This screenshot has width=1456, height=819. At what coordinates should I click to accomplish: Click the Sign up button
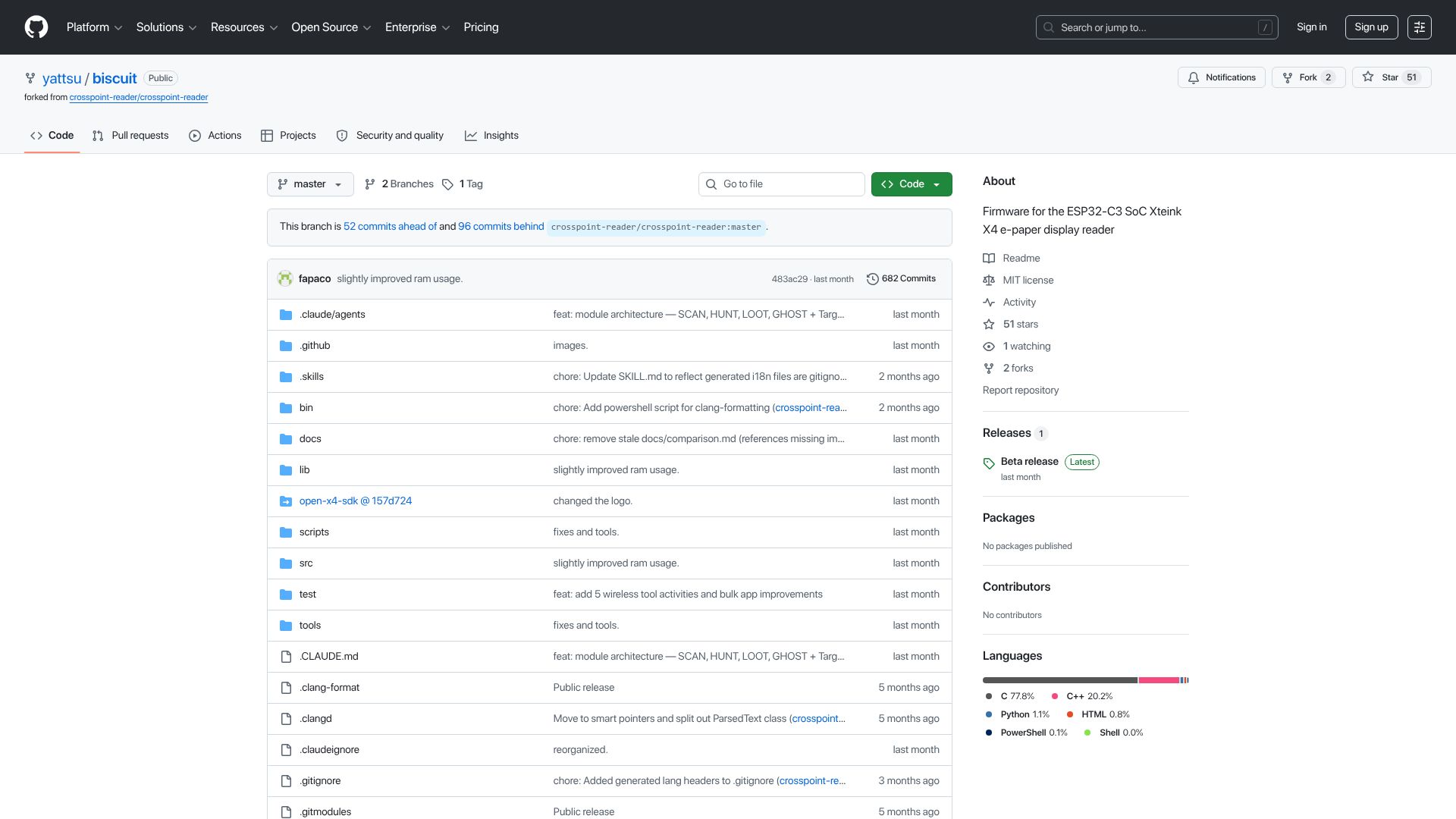point(1371,27)
